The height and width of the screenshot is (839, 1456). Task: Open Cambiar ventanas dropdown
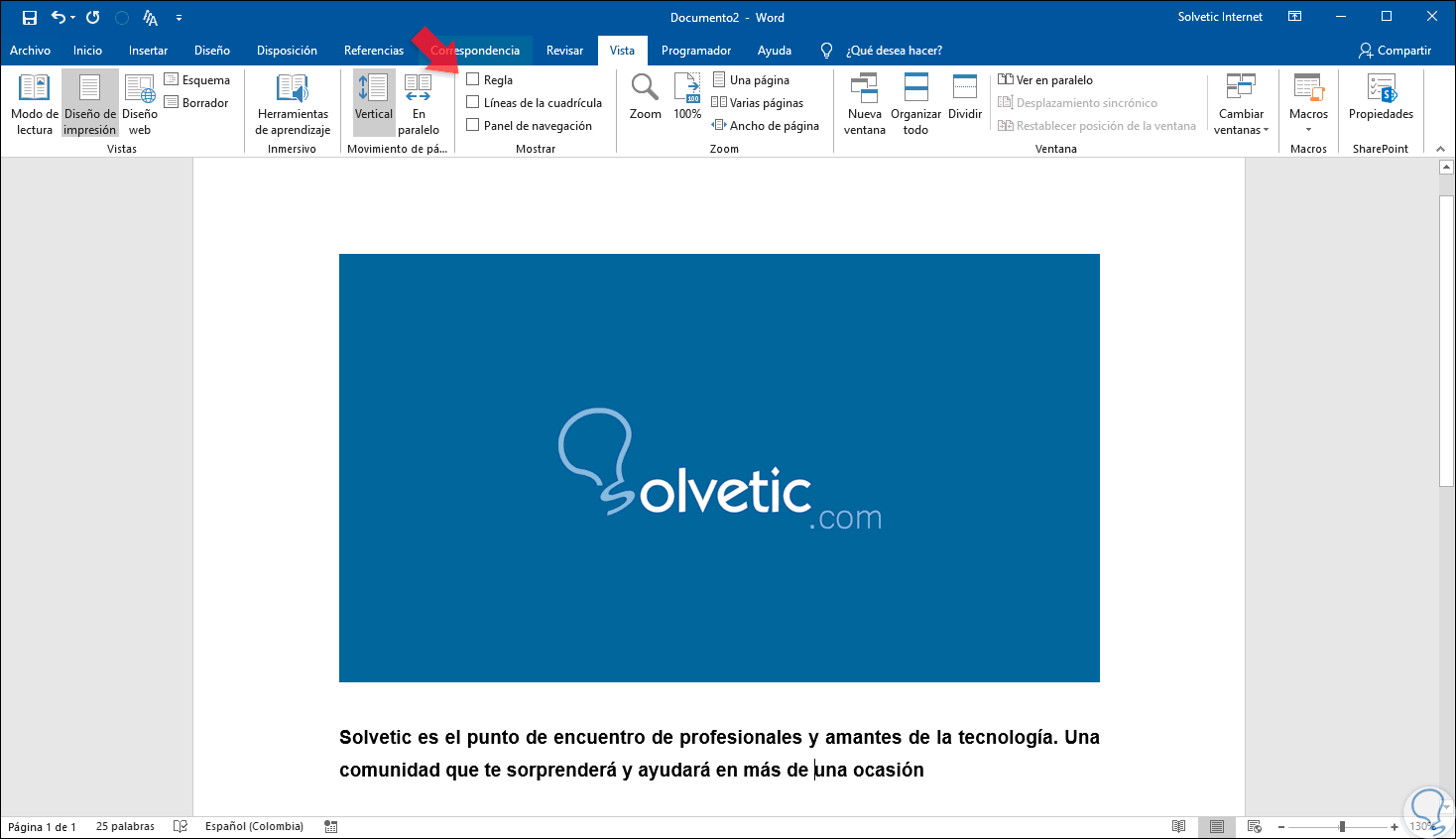click(1242, 103)
